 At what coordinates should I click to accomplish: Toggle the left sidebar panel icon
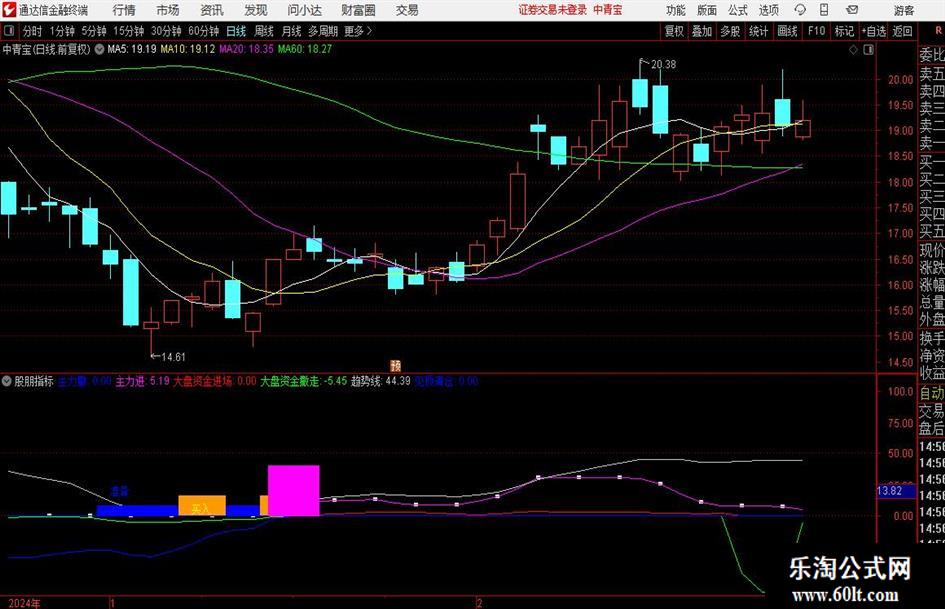click(8, 31)
